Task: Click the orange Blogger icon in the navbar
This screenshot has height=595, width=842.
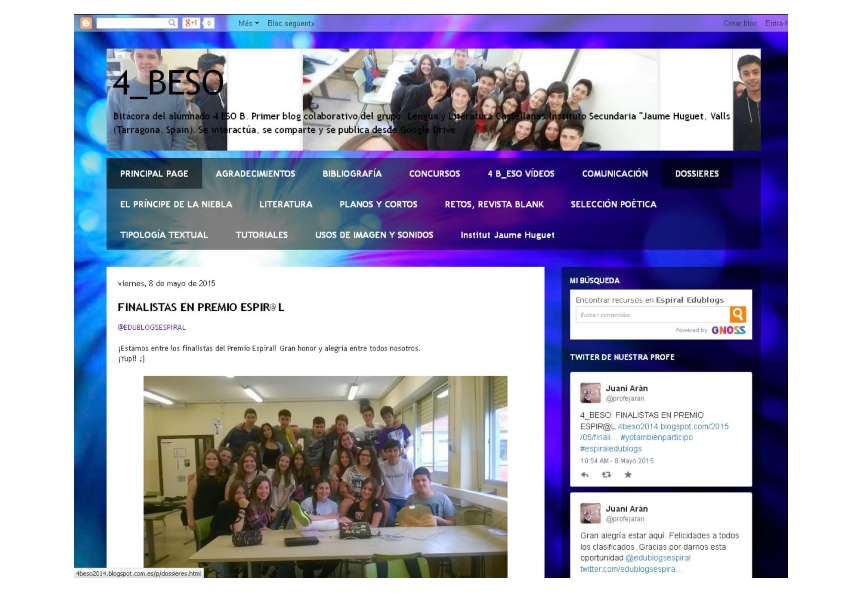Action: coord(87,21)
